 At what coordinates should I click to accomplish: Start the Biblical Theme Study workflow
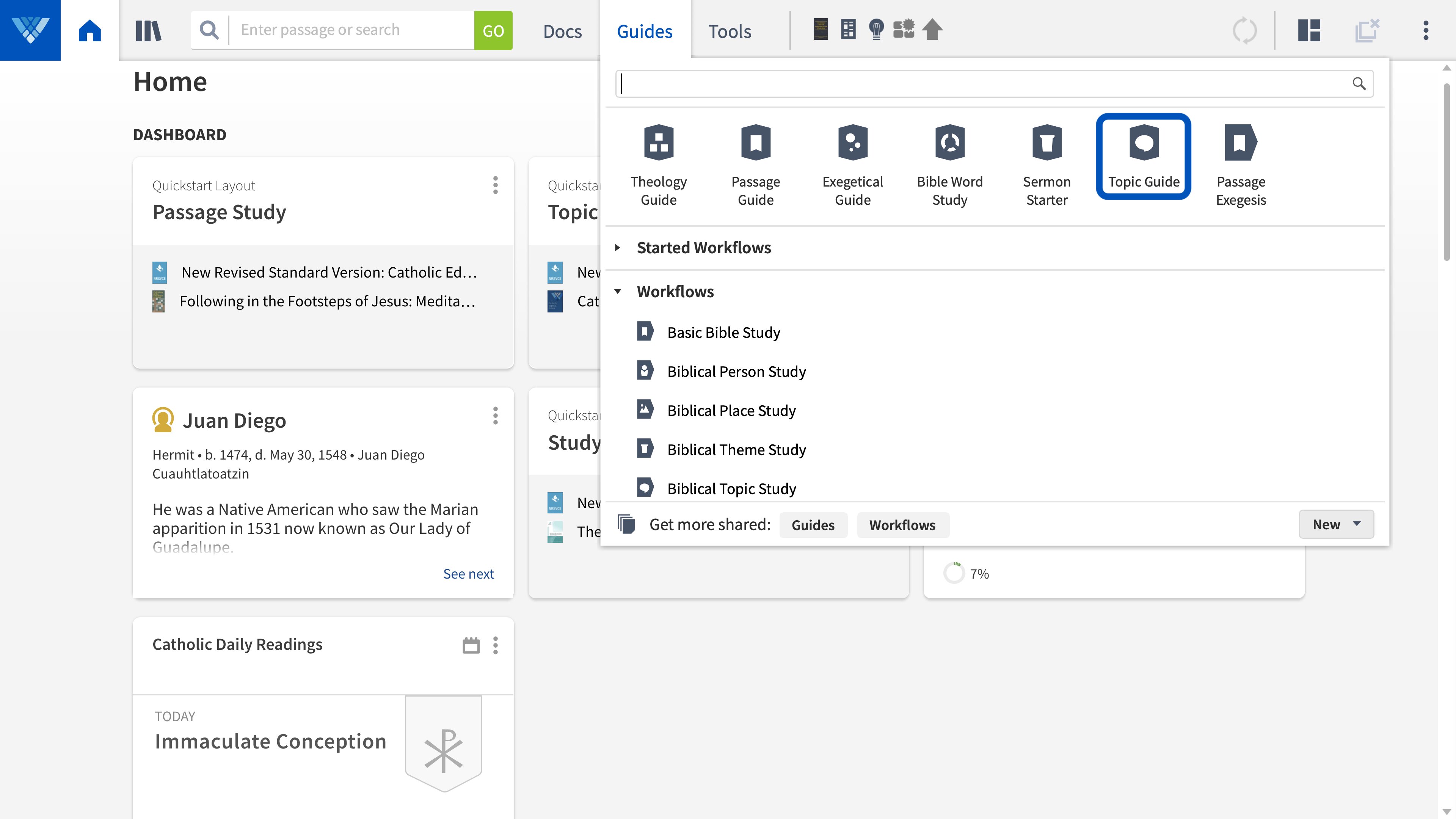point(721,449)
